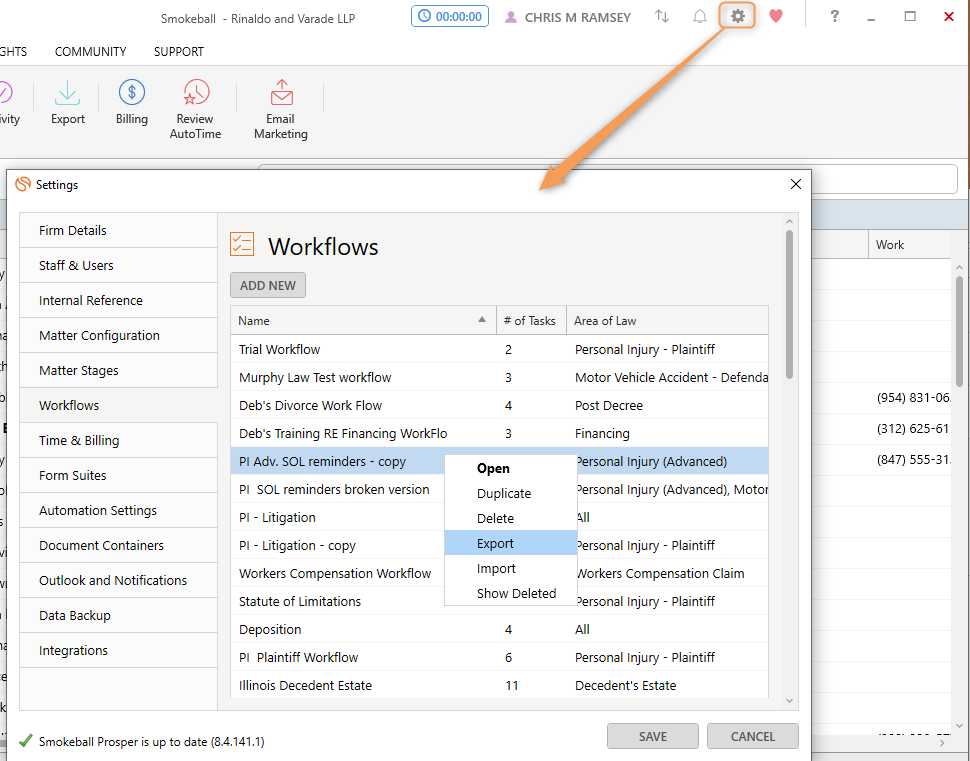Click the workflow list scrollbar down arrow
This screenshot has width=970, height=761.
click(790, 700)
